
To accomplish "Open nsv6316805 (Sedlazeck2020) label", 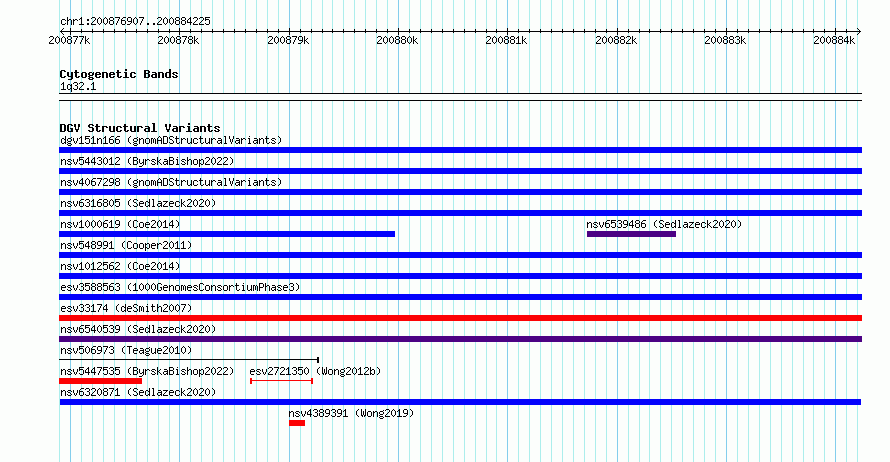I will (138, 203).
